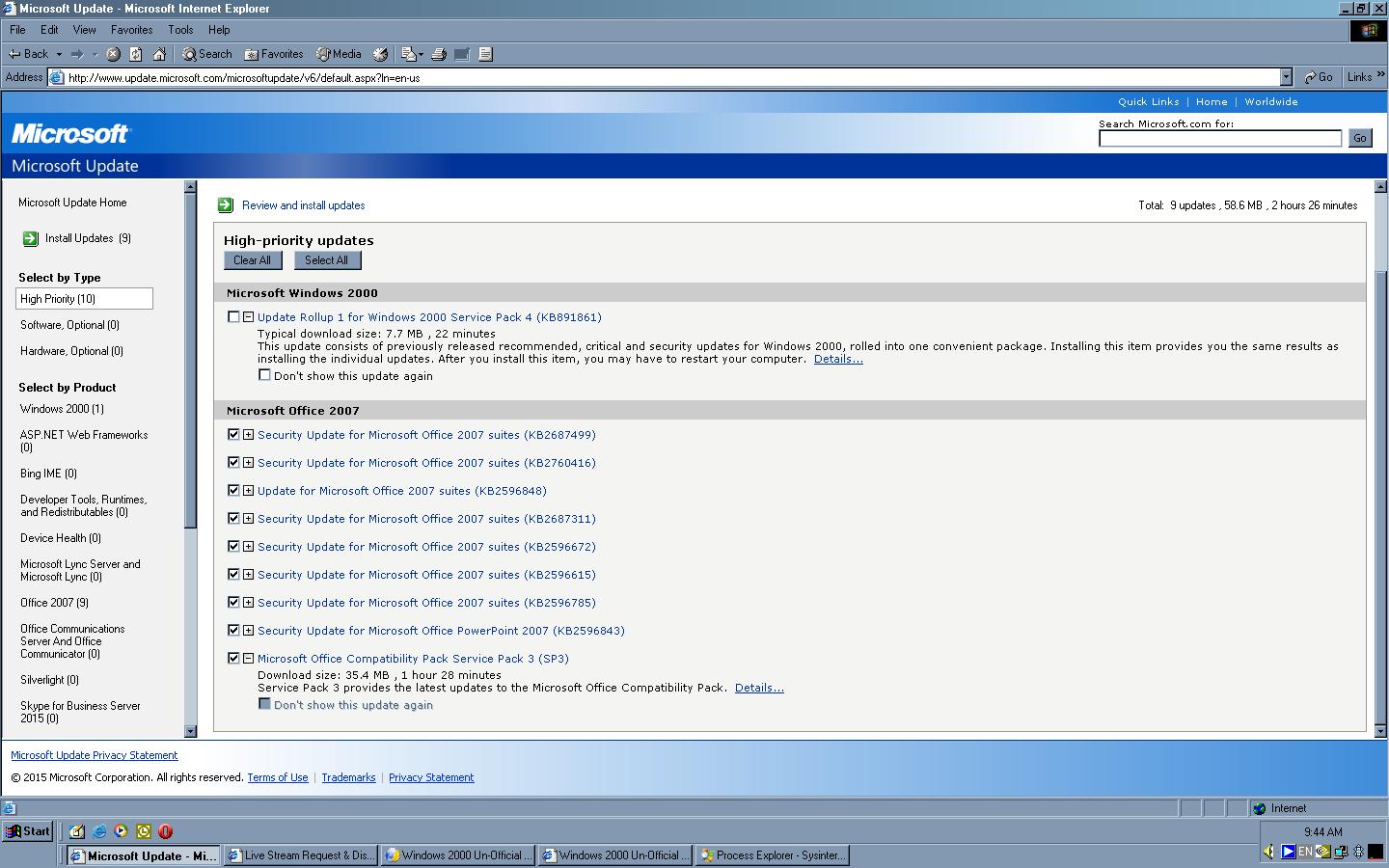
Task: Click the Clear All button
Action: (x=252, y=260)
